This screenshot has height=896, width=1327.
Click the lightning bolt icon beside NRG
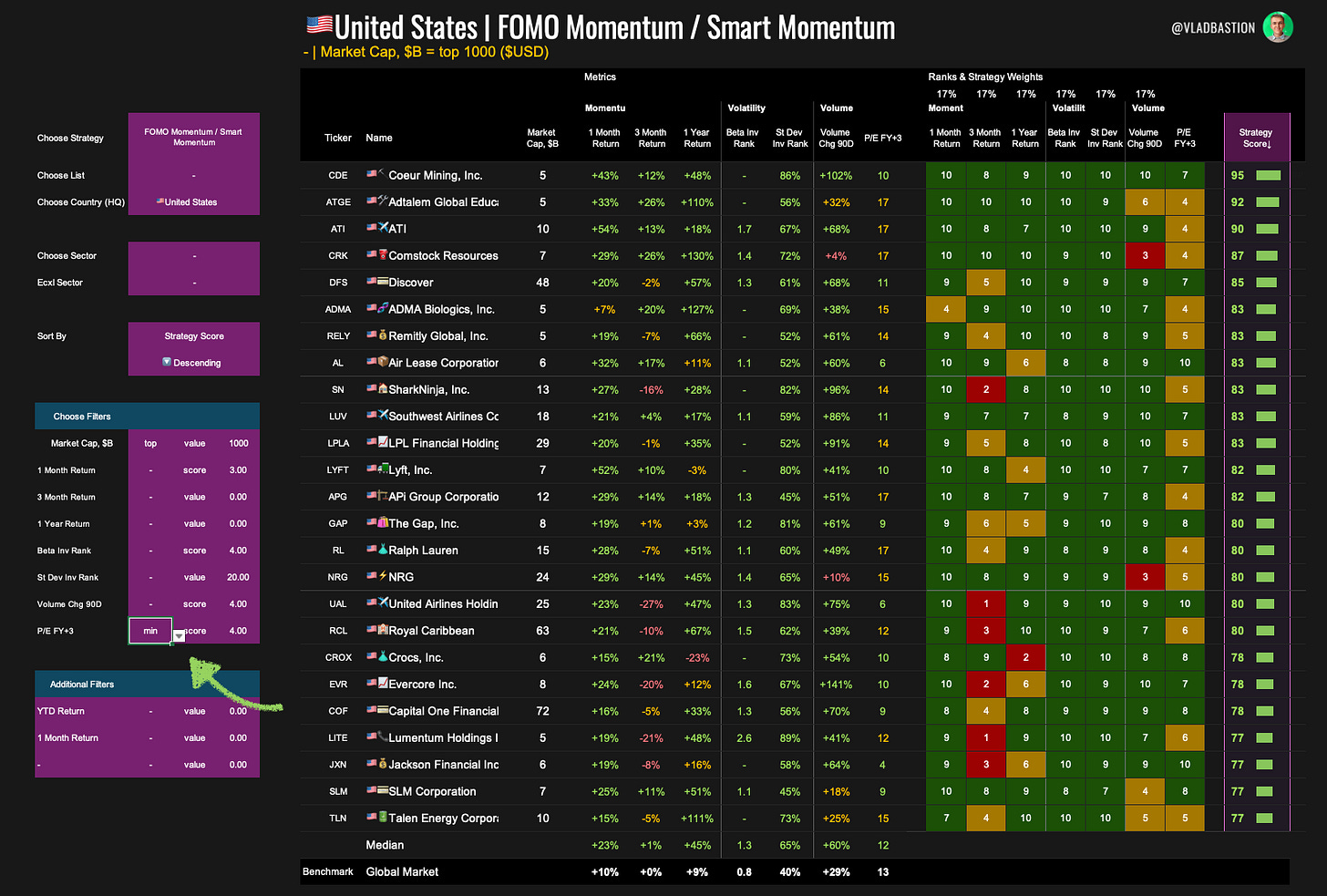[x=383, y=576]
